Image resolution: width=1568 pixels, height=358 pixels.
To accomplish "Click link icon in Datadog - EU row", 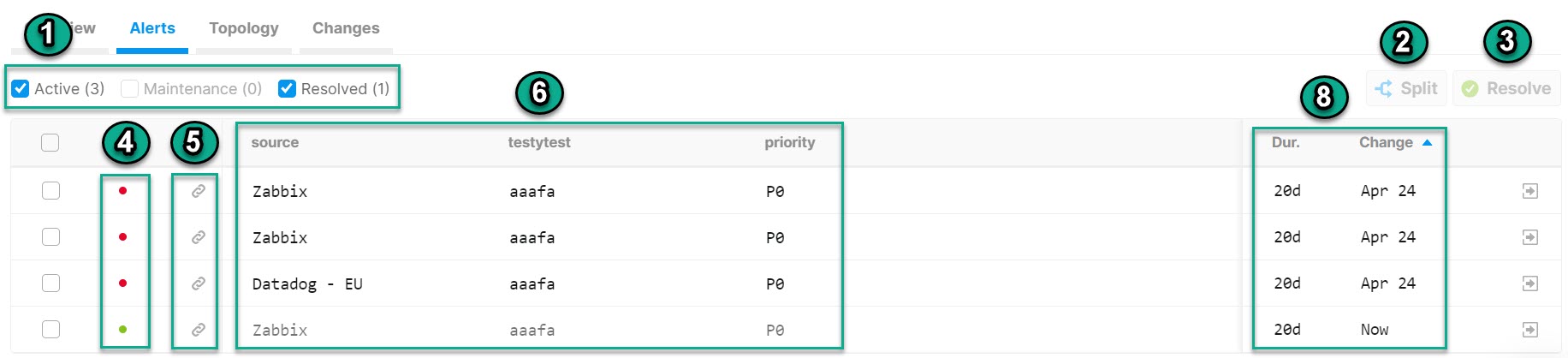I will [198, 283].
